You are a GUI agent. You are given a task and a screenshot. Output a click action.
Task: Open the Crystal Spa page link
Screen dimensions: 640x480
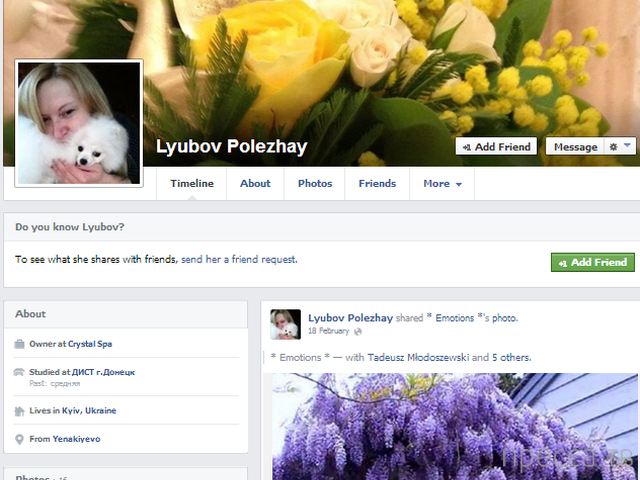coord(90,344)
